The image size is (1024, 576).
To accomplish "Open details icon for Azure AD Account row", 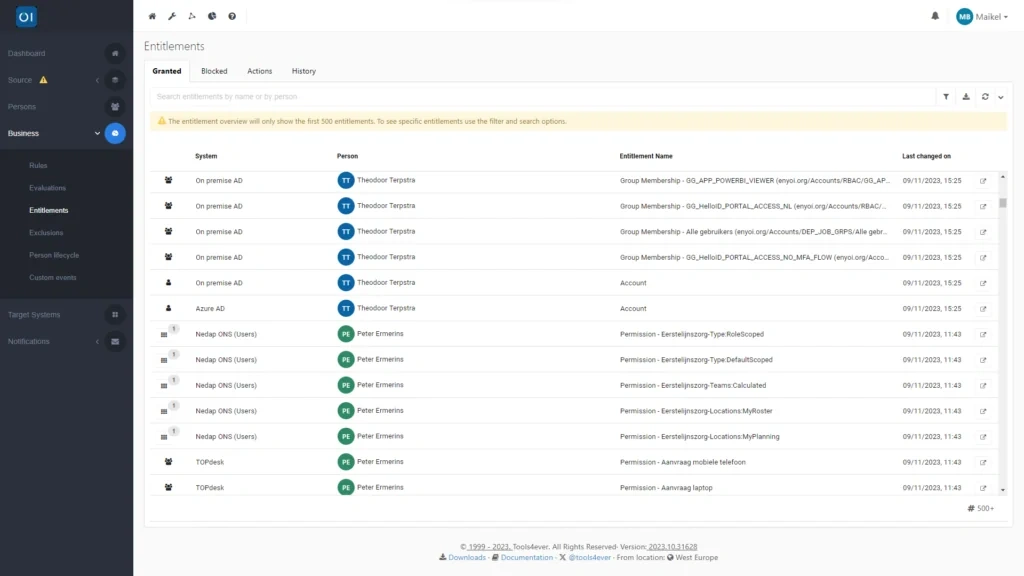I will (x=983, y=309).
